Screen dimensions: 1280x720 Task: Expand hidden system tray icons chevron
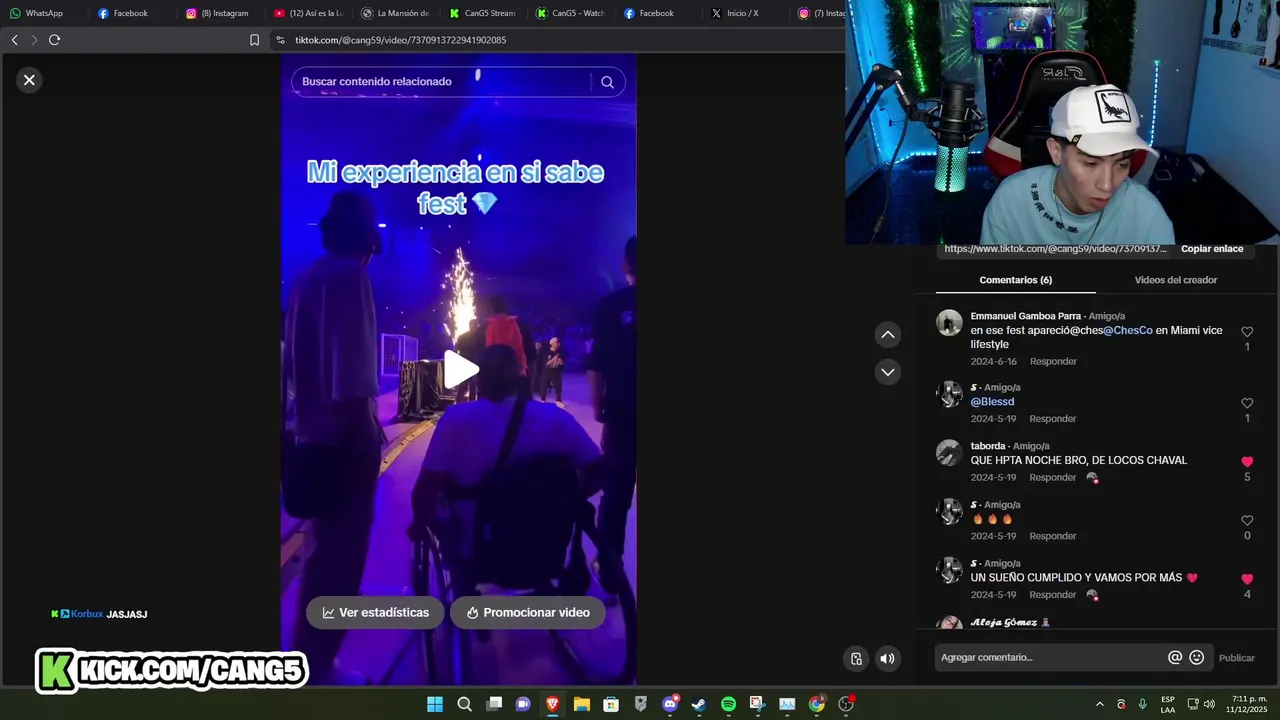click(1100, 704)
